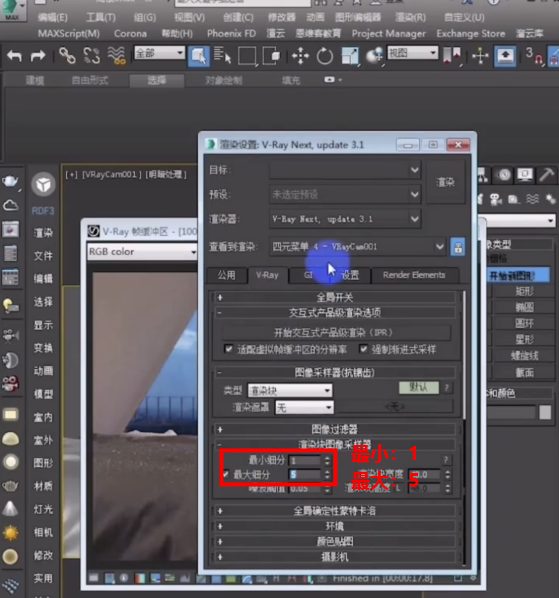Screen dimensions: 559x598
Task: Click the Undo arrow in the toolbar
Action: [14, 56]
